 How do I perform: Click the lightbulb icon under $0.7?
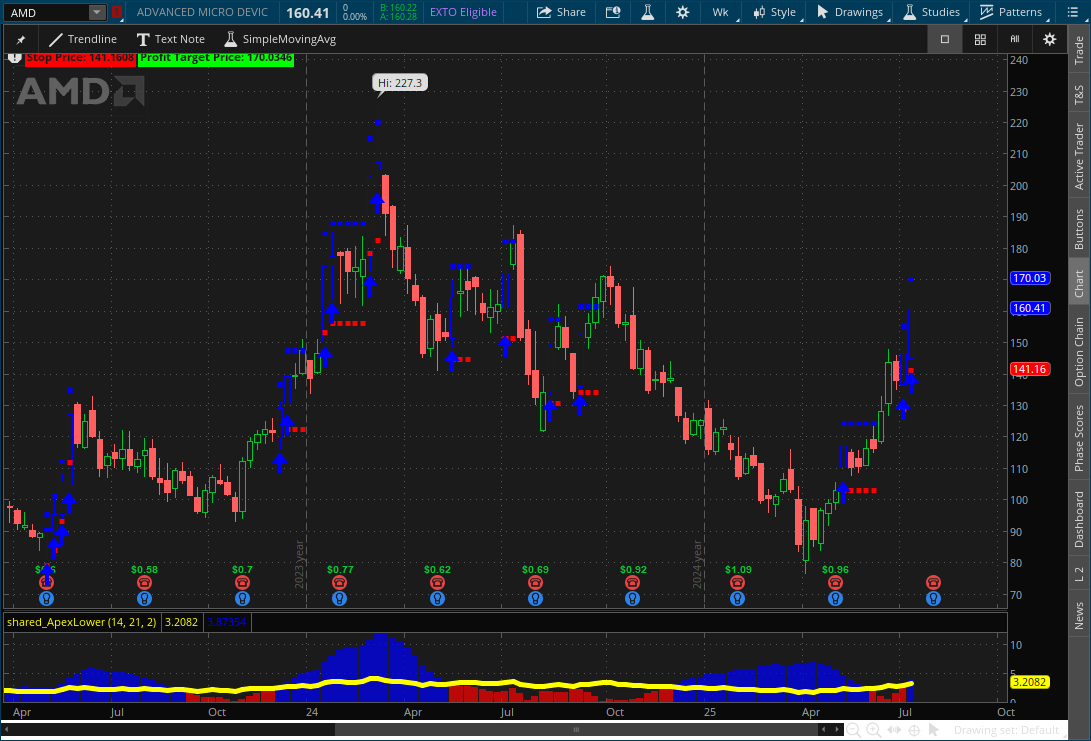coord(242,598)
